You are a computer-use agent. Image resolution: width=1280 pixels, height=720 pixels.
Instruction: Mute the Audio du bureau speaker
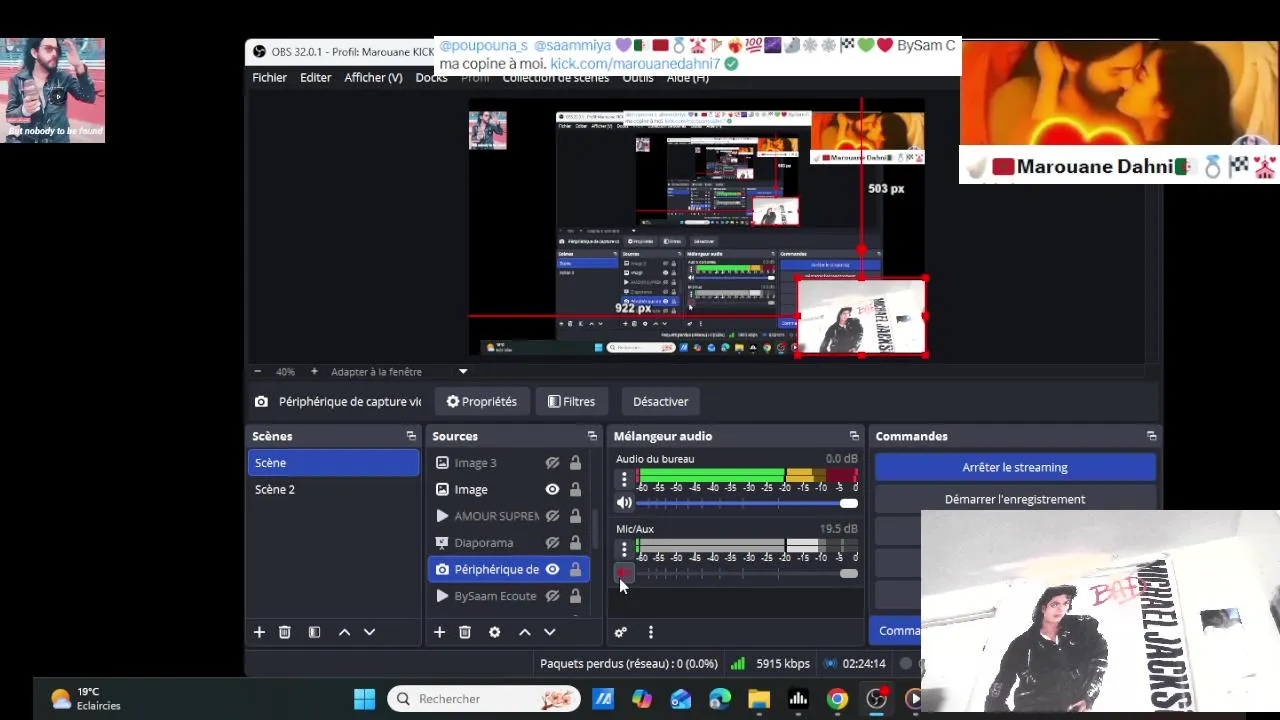[624, 503]
